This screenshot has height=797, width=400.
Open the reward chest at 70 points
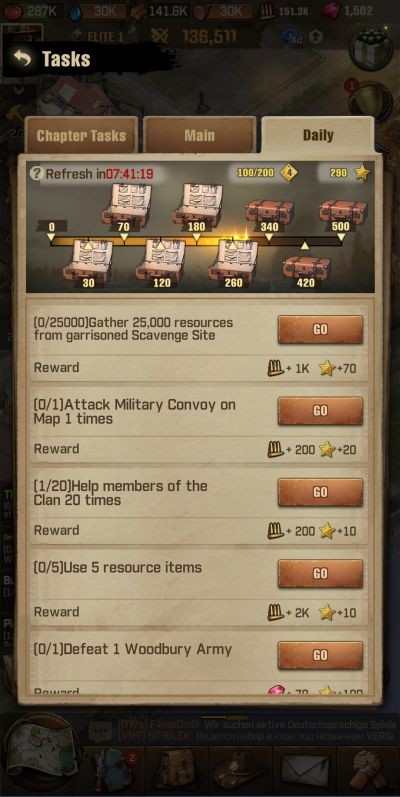point(125,205)
